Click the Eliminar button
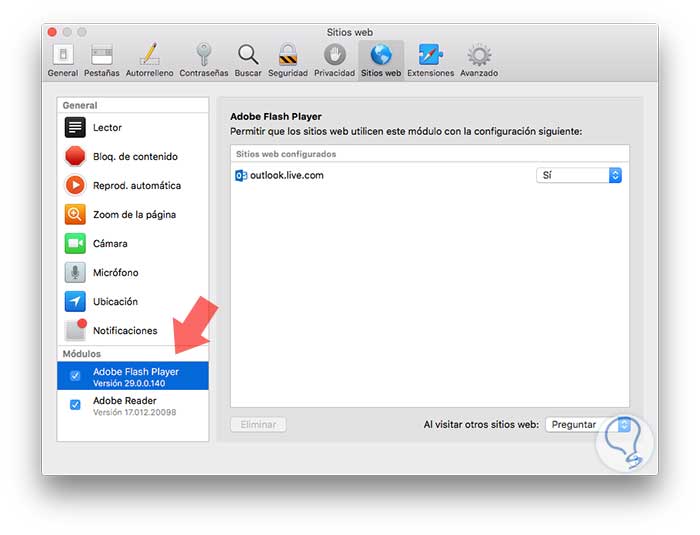Viewport: 700px width, 535px height. (258, 424)
